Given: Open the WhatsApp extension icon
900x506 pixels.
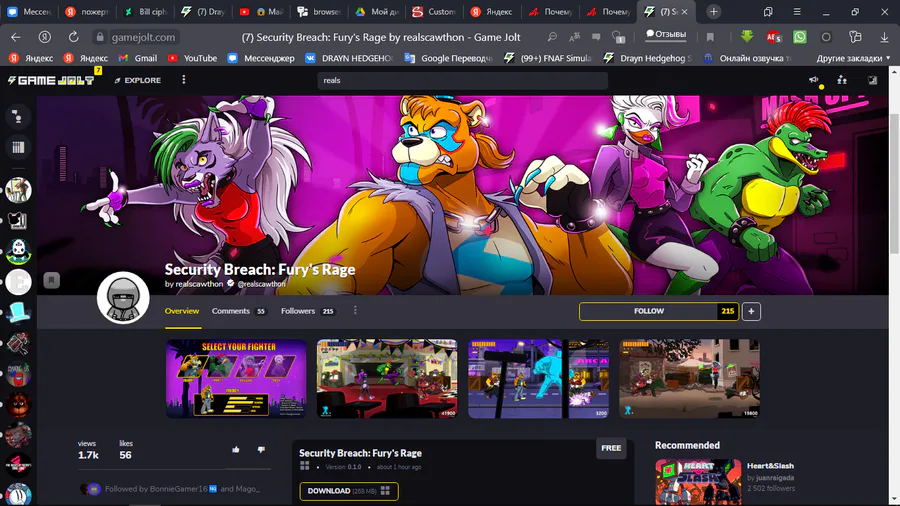Looking at the screenshot, I should tap(800, 37).
